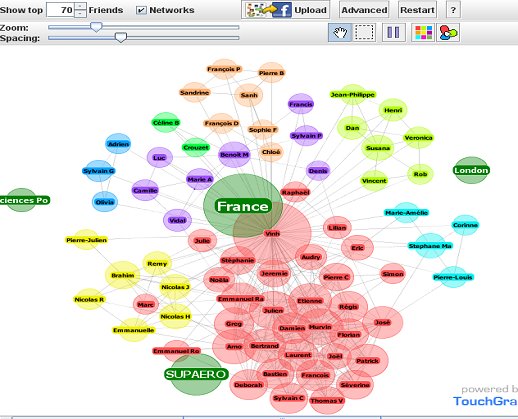Click the Marie-Amélie node

406,212
